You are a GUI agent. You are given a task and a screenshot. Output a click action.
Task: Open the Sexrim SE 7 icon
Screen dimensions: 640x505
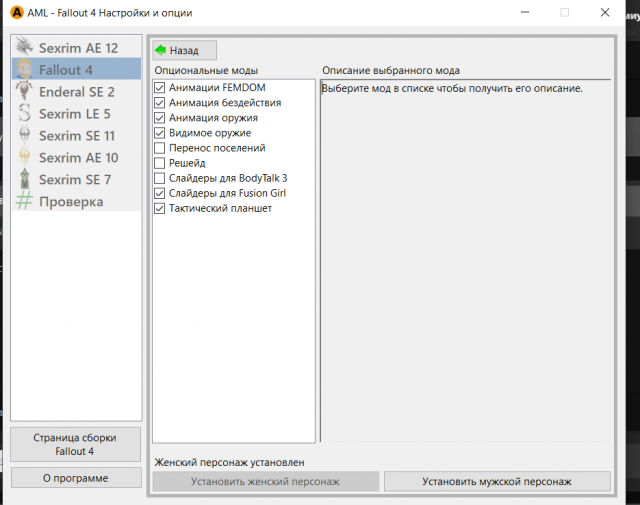25,180
